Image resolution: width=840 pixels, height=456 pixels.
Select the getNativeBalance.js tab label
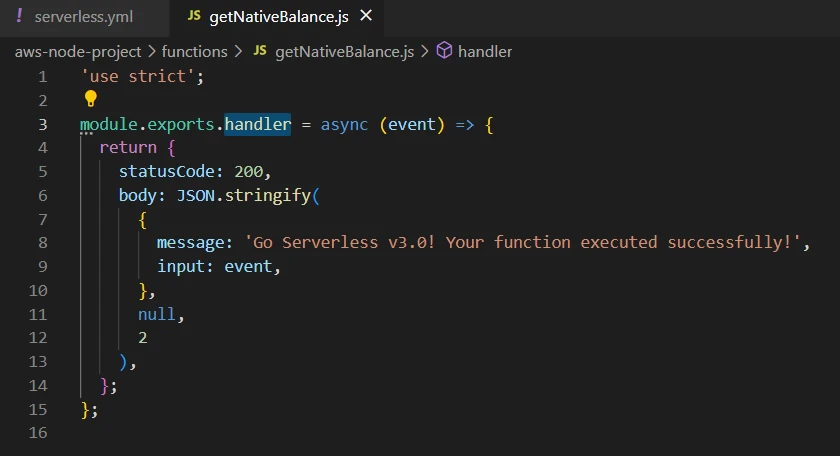279,17
